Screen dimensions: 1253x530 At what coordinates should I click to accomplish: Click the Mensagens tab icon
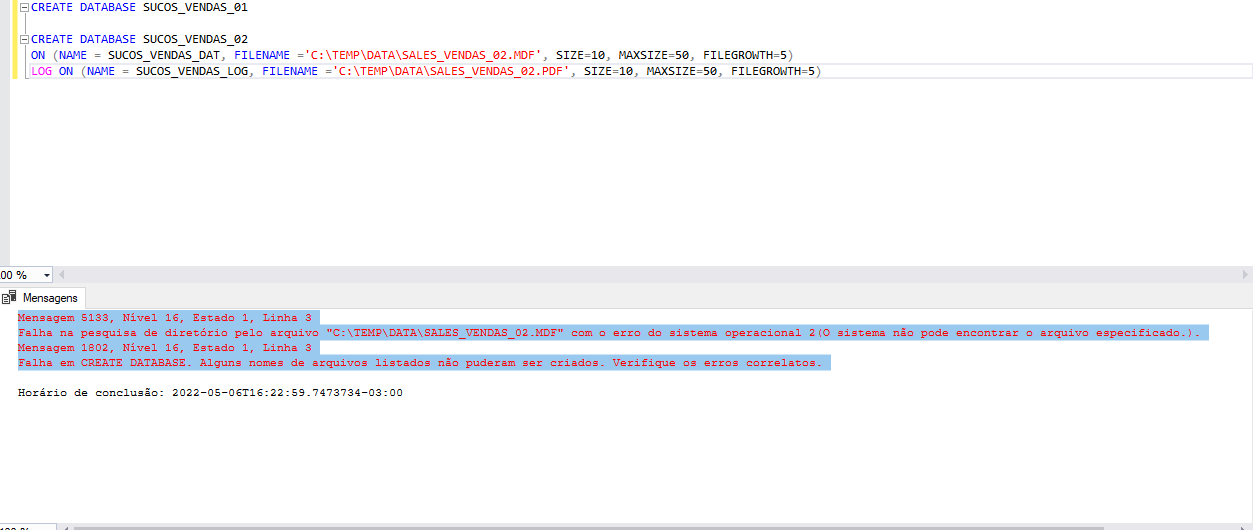(x=10, y=298)
